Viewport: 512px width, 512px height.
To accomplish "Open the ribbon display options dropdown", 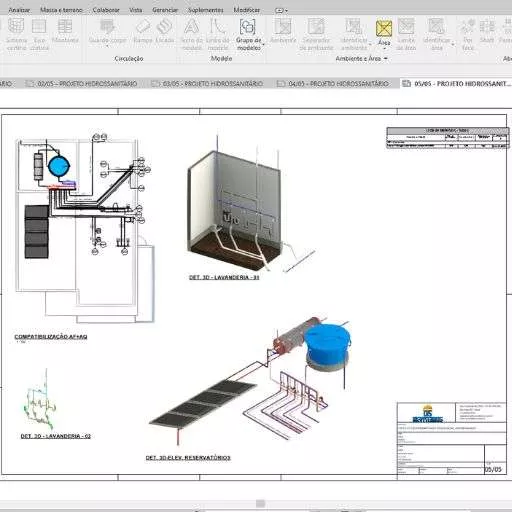I will (x=282, y=10).
